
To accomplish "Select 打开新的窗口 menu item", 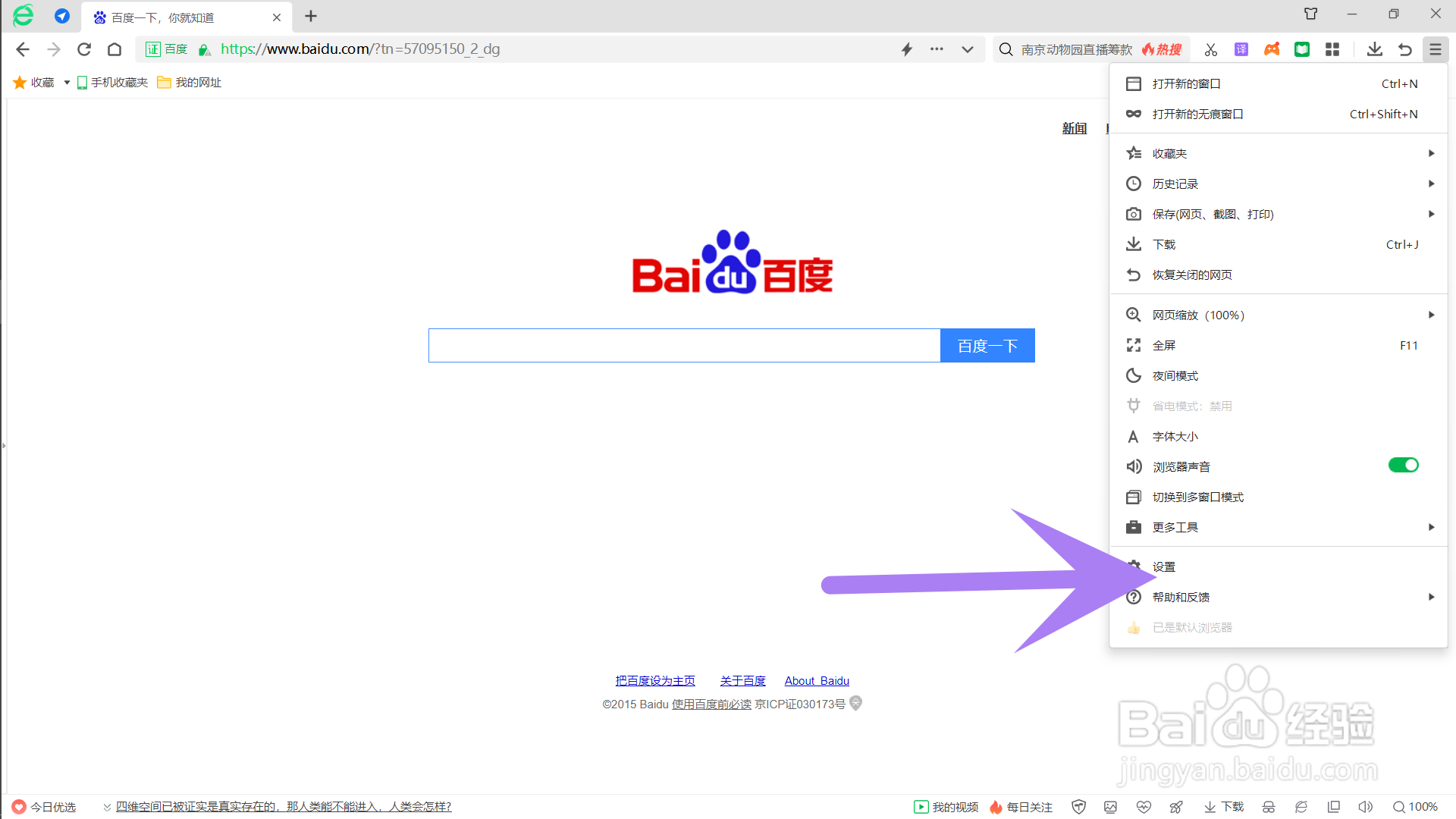I will [x=1279, y=83].
